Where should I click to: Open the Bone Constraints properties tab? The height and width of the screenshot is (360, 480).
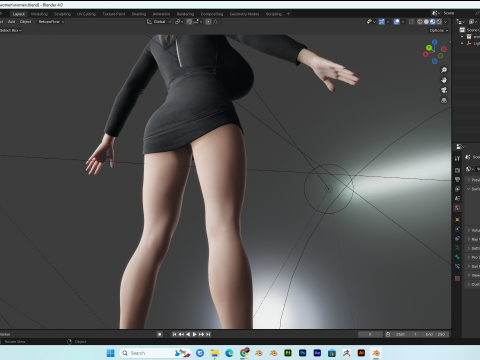457,266
